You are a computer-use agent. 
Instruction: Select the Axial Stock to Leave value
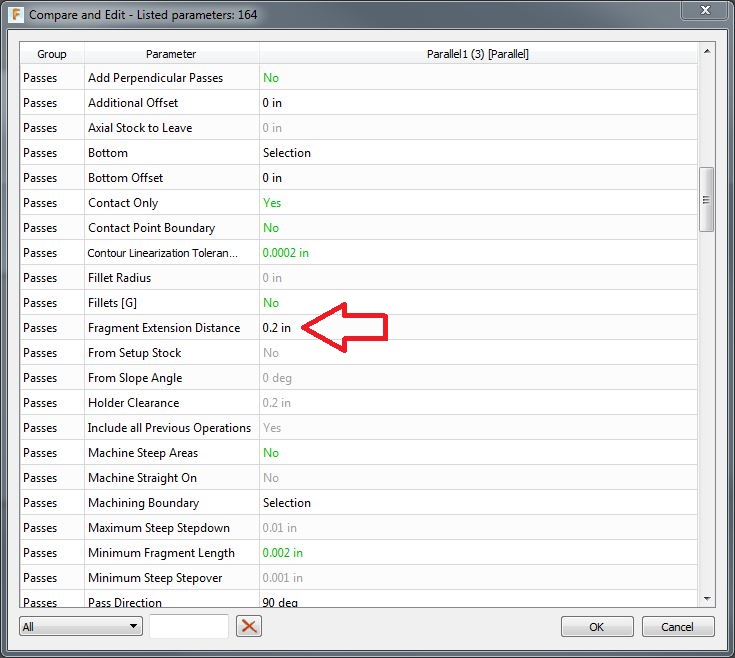272,127
